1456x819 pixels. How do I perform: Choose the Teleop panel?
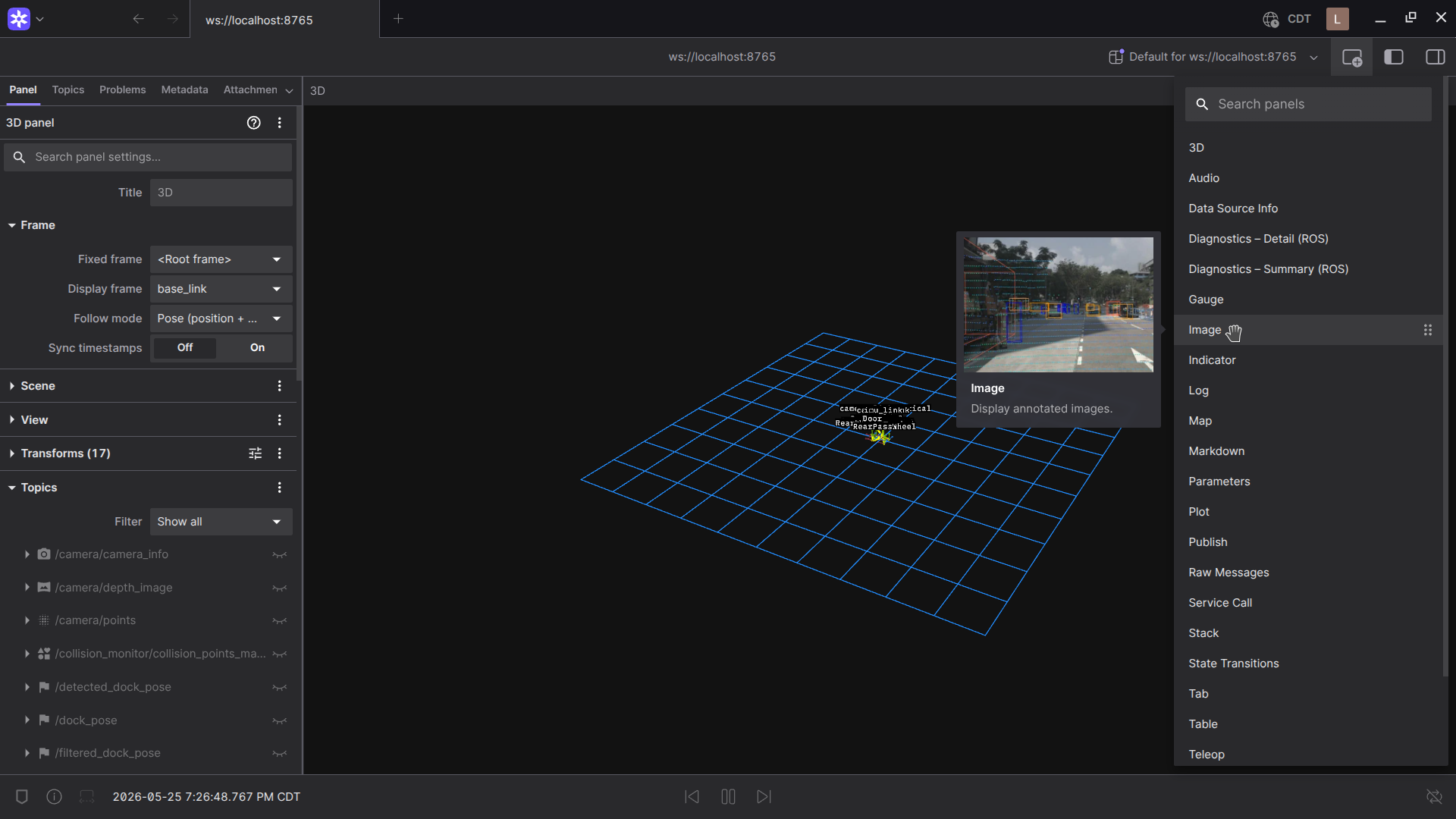(1308, 755)
